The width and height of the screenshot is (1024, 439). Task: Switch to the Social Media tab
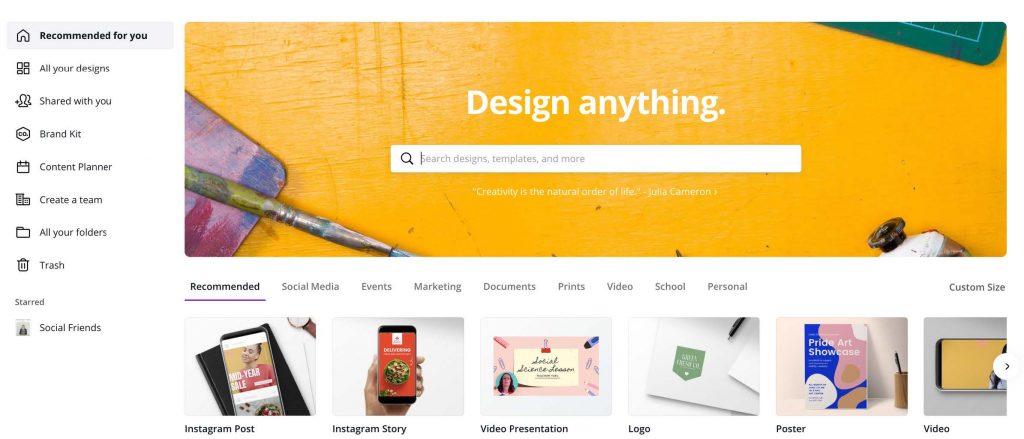pyautogui.click(x=310, y=286)
